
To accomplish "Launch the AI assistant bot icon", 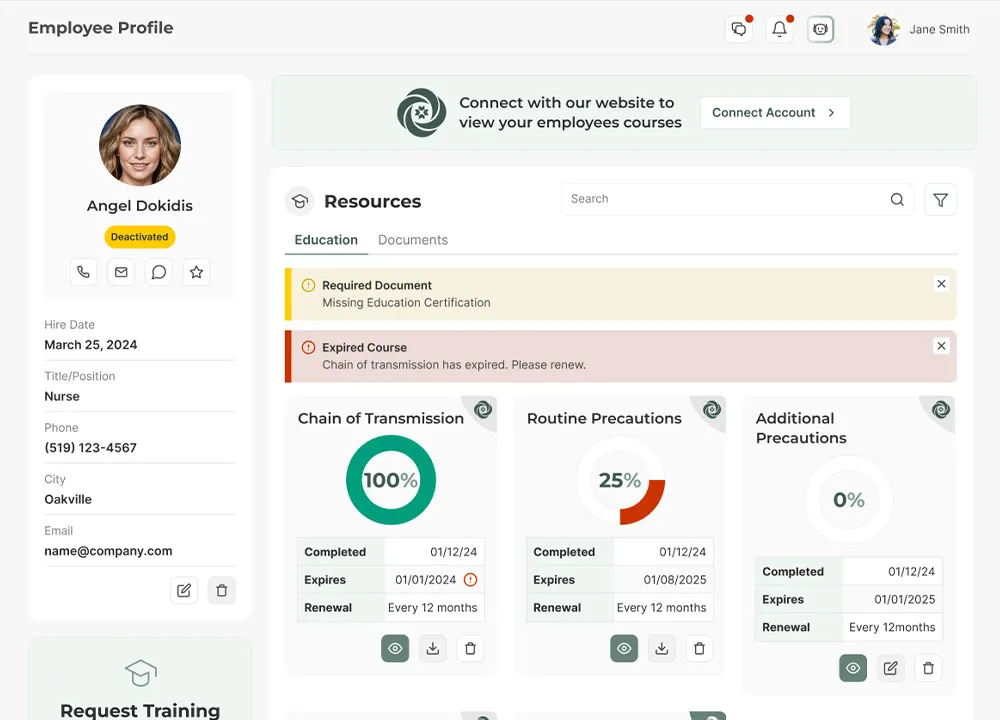I will 821,29.
